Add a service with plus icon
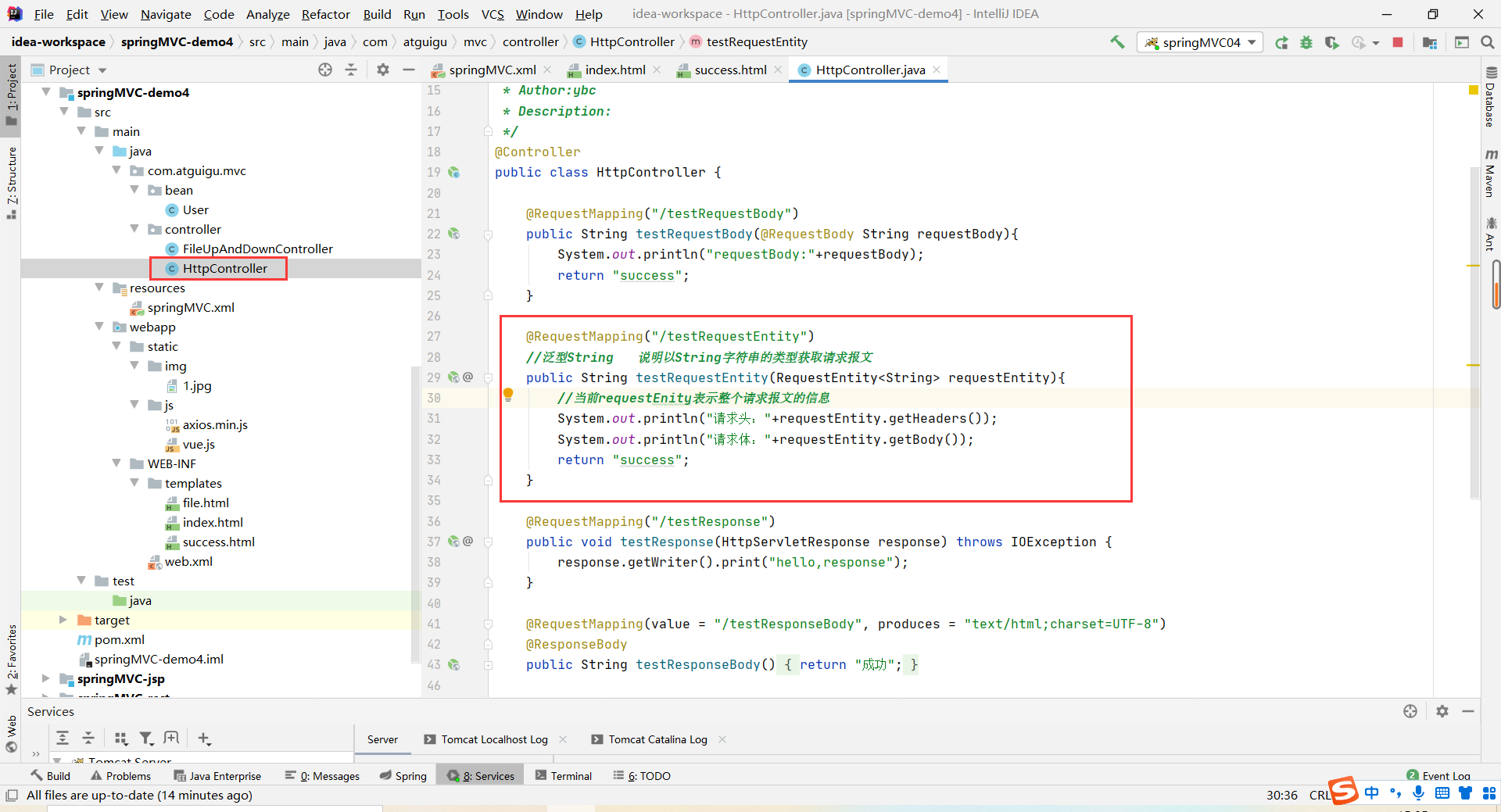 tap(204, 738)
